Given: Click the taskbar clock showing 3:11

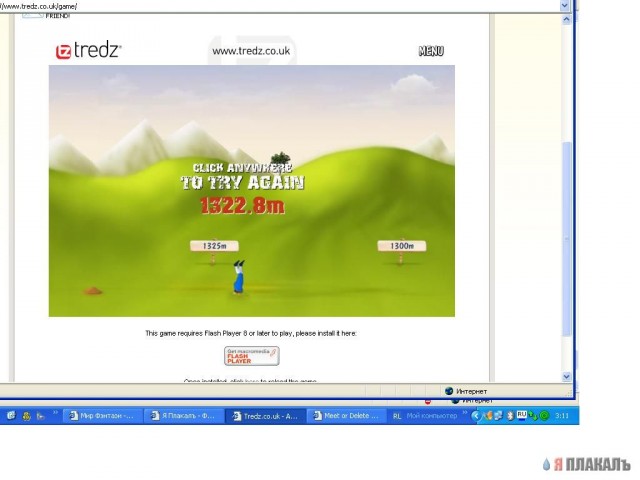Looking at the screenshot, I should tap(562, 416).
